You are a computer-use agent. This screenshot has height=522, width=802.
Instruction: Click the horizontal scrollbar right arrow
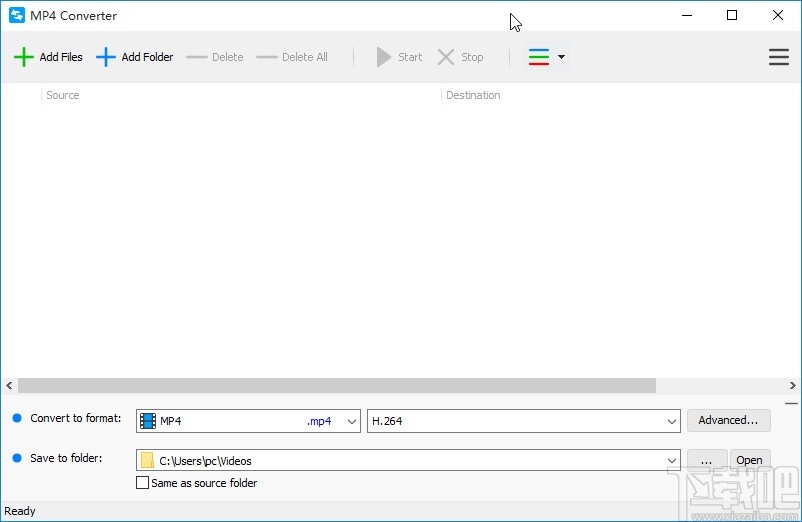(793, 385)
